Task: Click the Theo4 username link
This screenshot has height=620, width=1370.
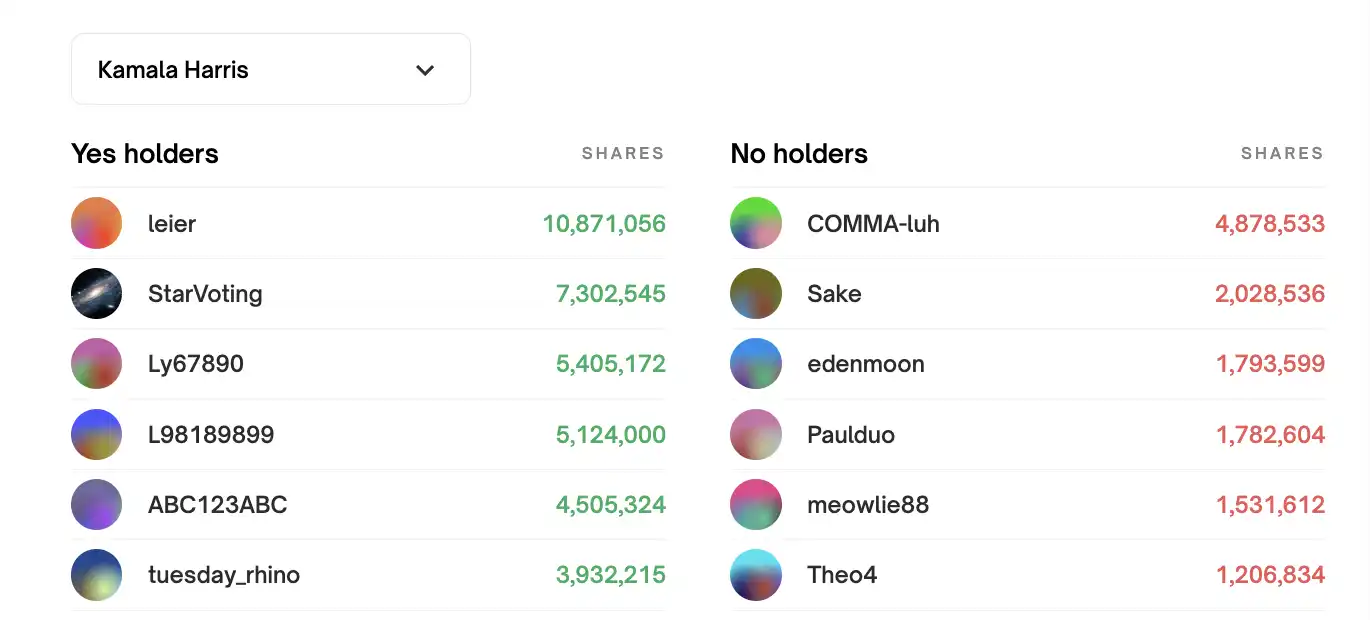Action: pyautogui.click(x=842, y=575)
